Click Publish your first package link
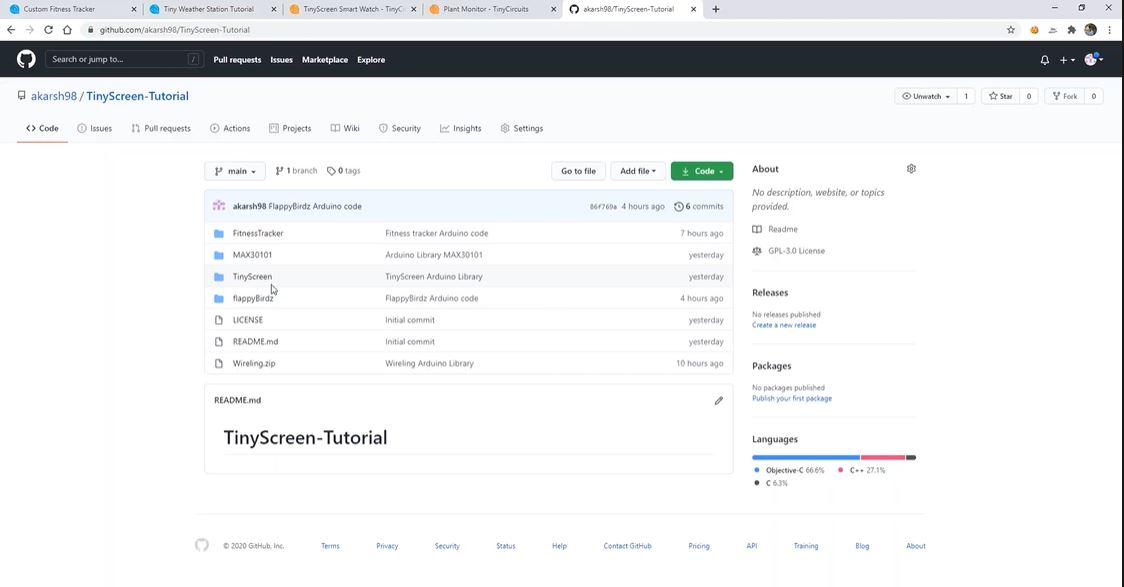The height and width of the screenshot is (587, 1124). (792, 399)
